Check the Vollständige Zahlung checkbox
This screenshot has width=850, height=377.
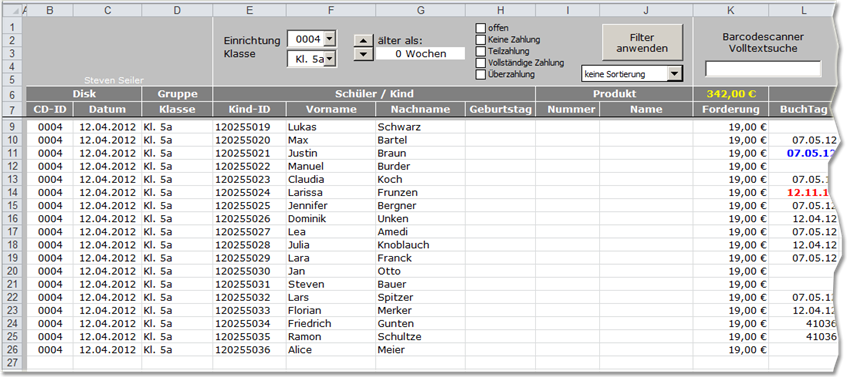pyautogui.click(x=480, y=63)
